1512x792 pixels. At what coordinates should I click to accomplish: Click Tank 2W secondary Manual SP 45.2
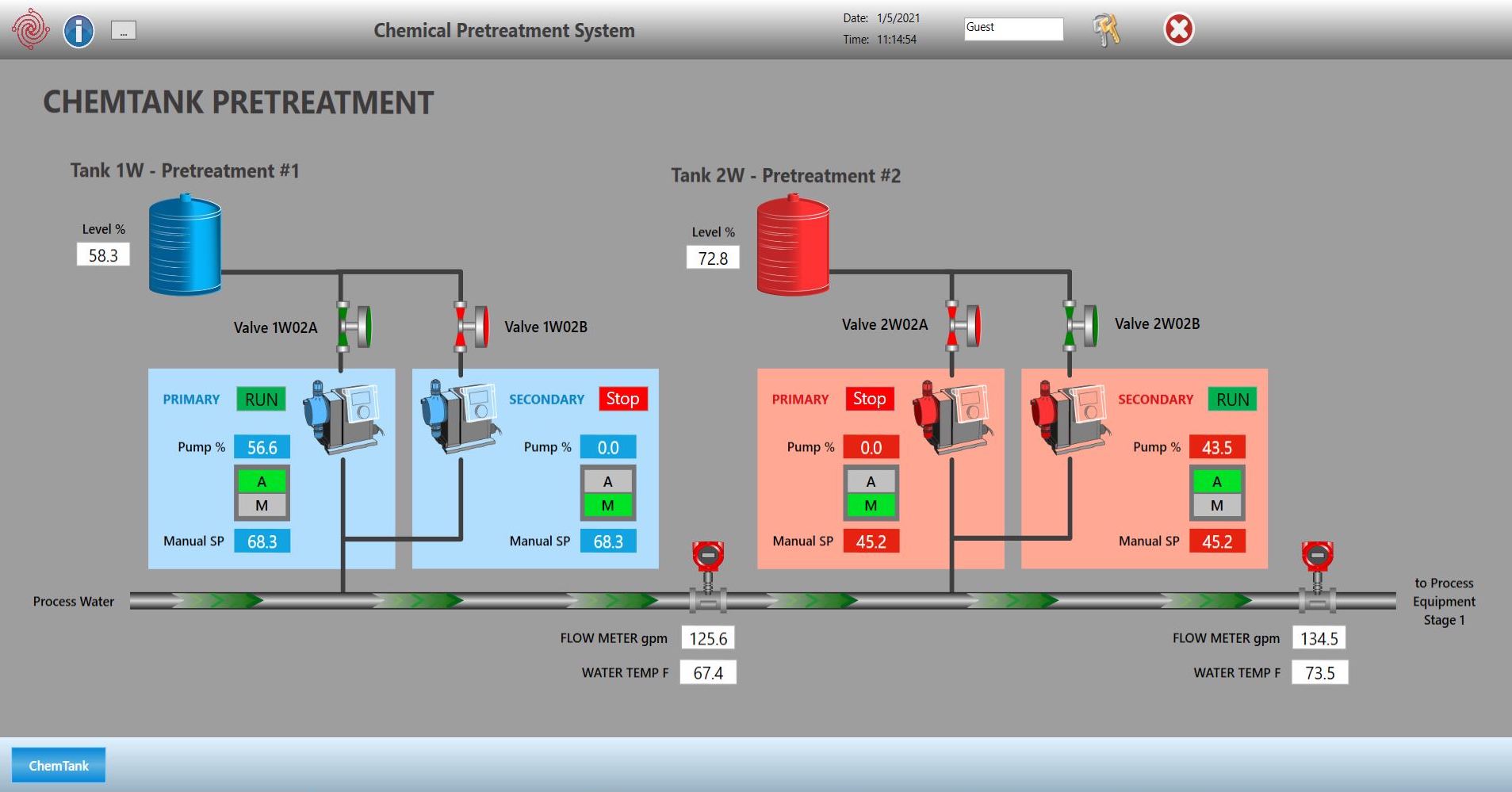click(x=1217, y=541)
